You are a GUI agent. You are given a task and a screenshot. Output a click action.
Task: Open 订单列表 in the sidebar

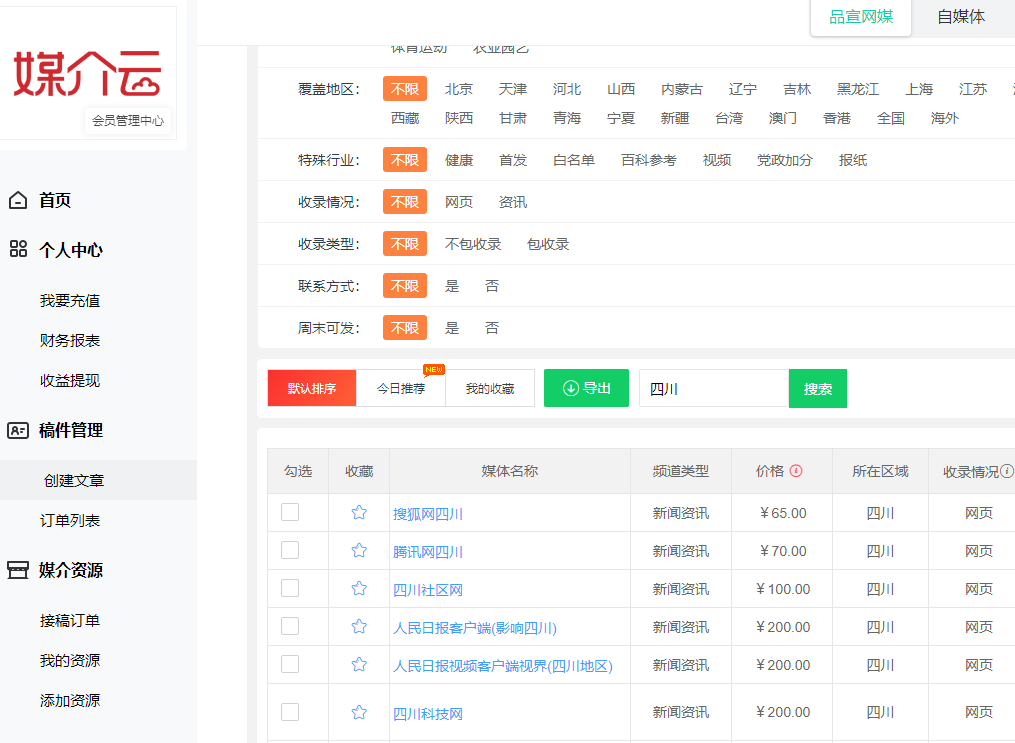click(x=70, y=521)
